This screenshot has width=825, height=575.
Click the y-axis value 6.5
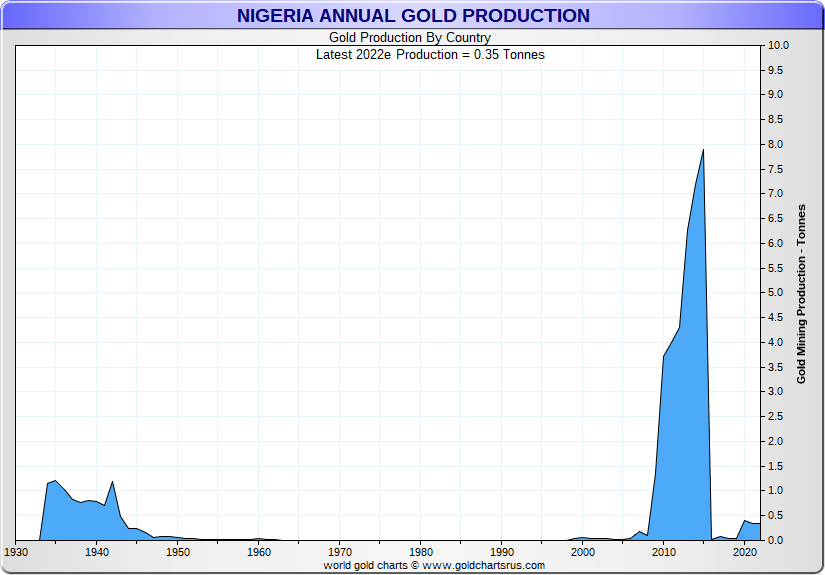tap(776, 218)
